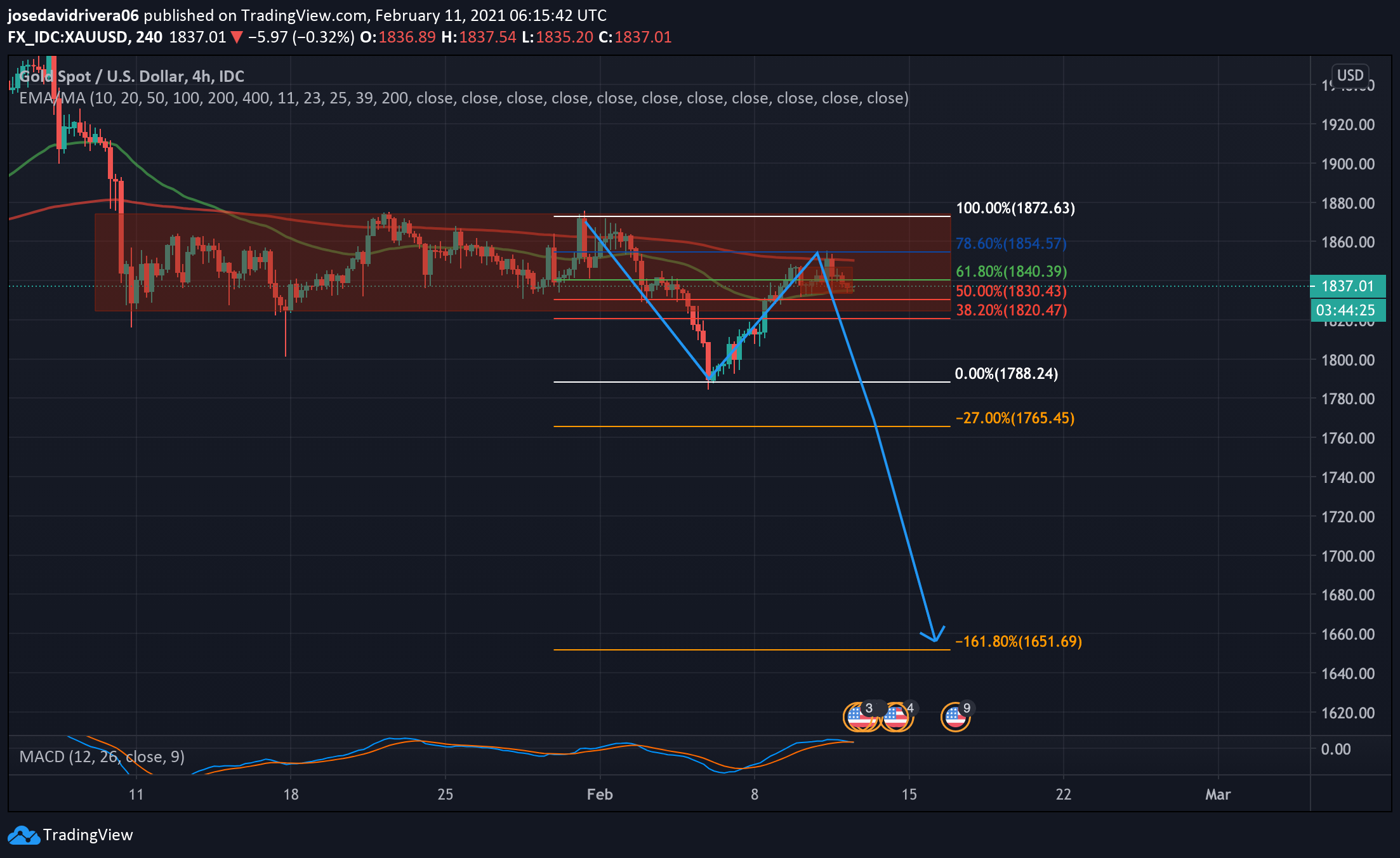Select the 38.20%(1820.47) Fibonacci label
The height and width of the screenshot is (858, 1400).
[x=1011, y=310]
